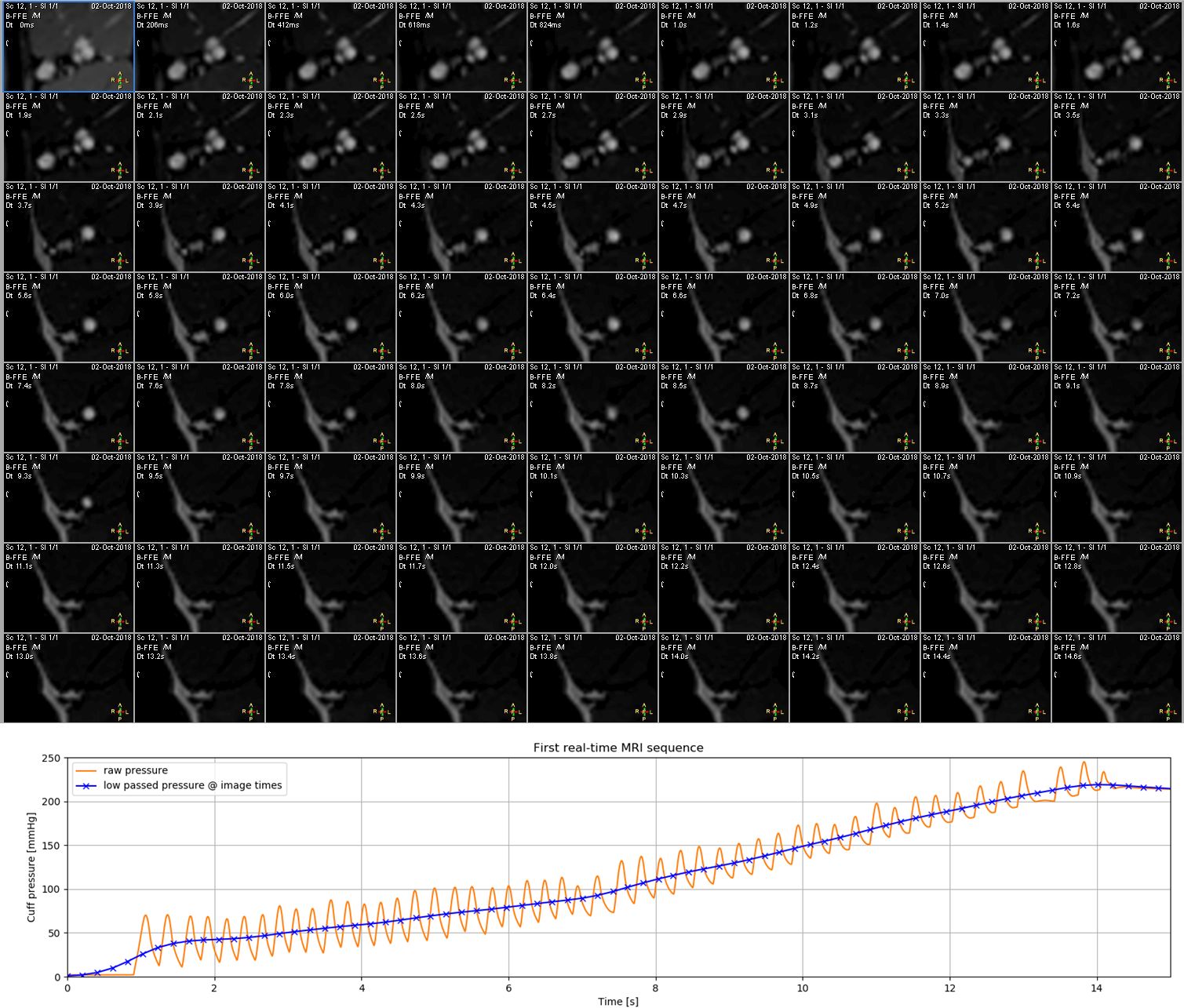Image resolution: width=1184 pixels, height=1008 pixels.
Task: Select the MRI frame labeled Dt 10.9s
Action: tap(1117, 498)
